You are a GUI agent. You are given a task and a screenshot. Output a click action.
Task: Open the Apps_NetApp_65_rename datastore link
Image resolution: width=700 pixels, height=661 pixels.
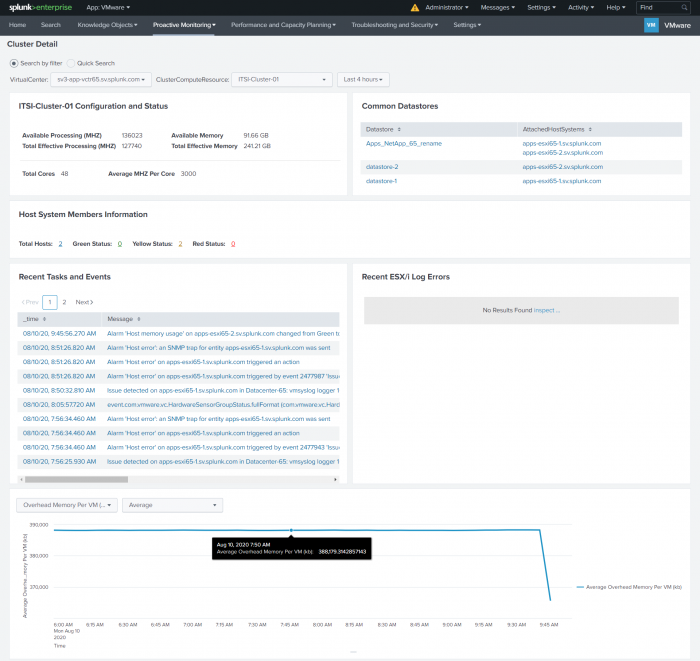click(404, 144)
